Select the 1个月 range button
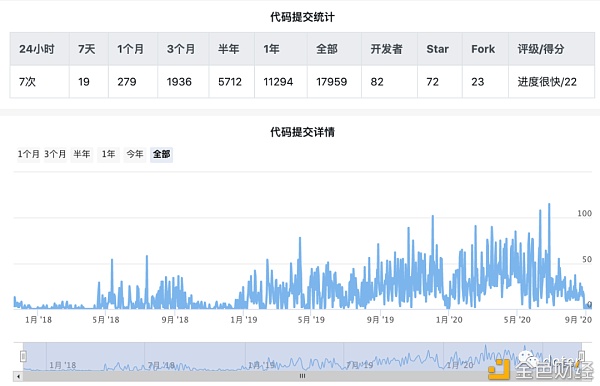This screenshot has height=386, width=600. coord(29,155)
